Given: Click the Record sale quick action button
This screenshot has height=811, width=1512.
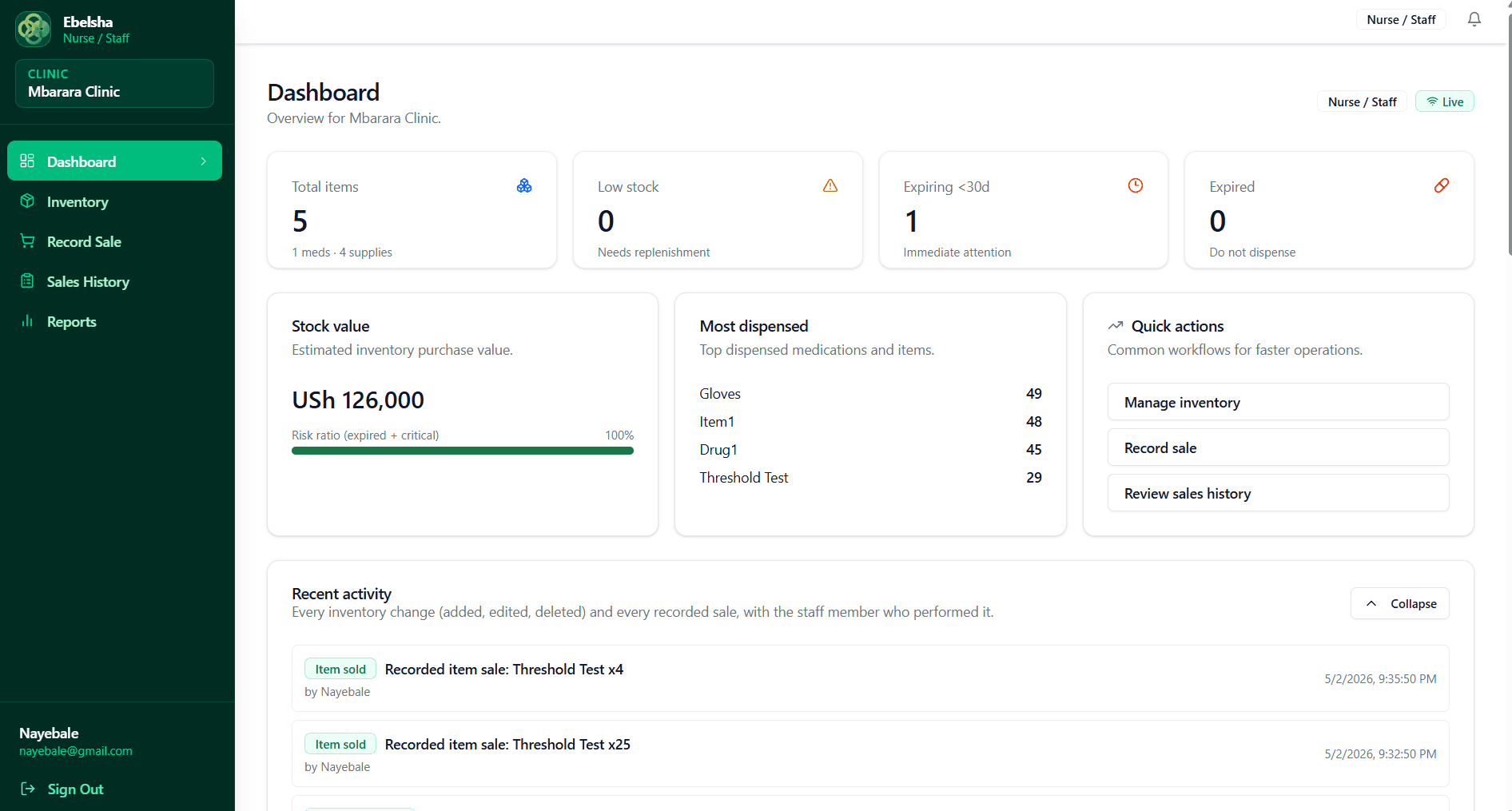Looking at the screenshot, I should pos(1278,447).
